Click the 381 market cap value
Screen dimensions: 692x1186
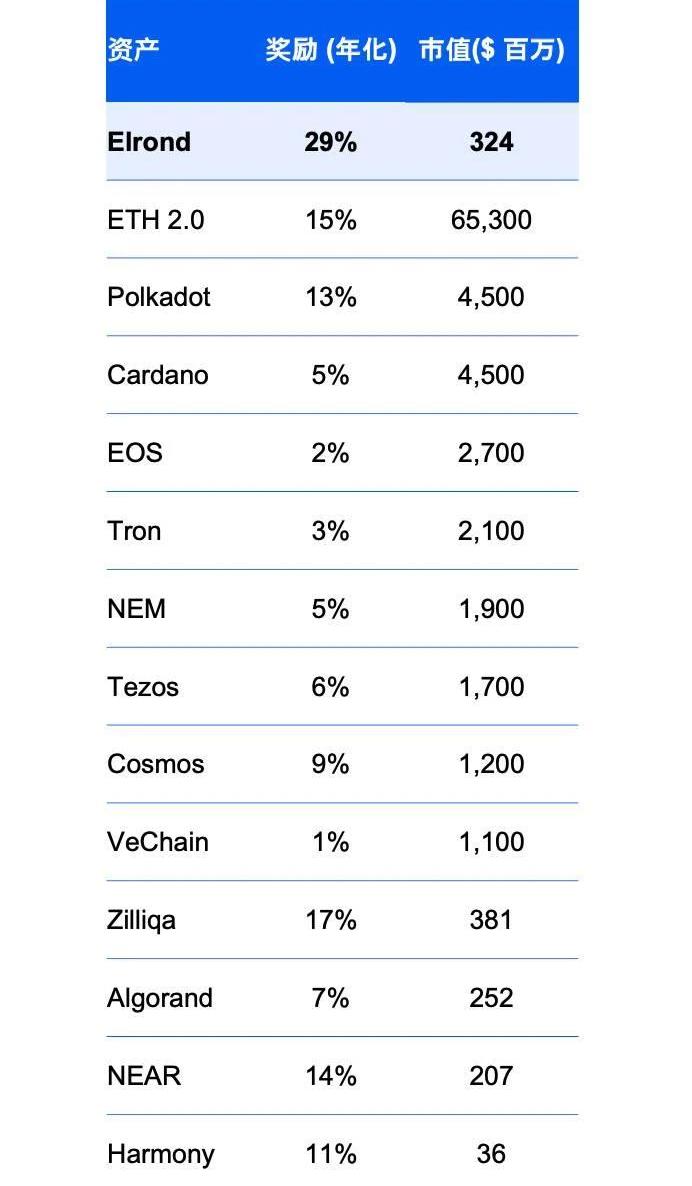coord(492,920)
